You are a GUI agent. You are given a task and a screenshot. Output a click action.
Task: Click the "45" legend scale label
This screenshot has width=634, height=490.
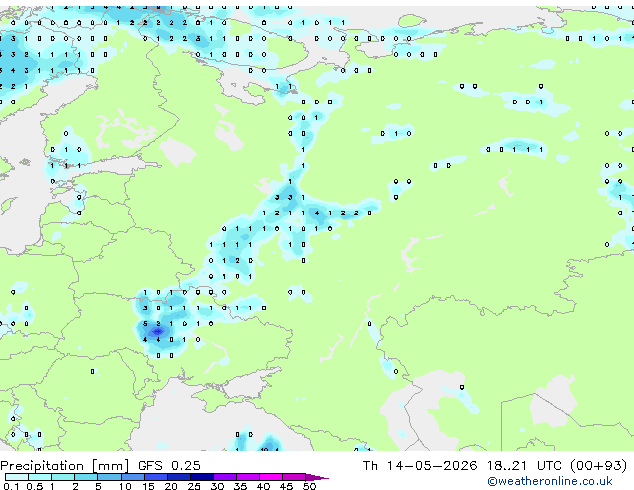point(286,486)
